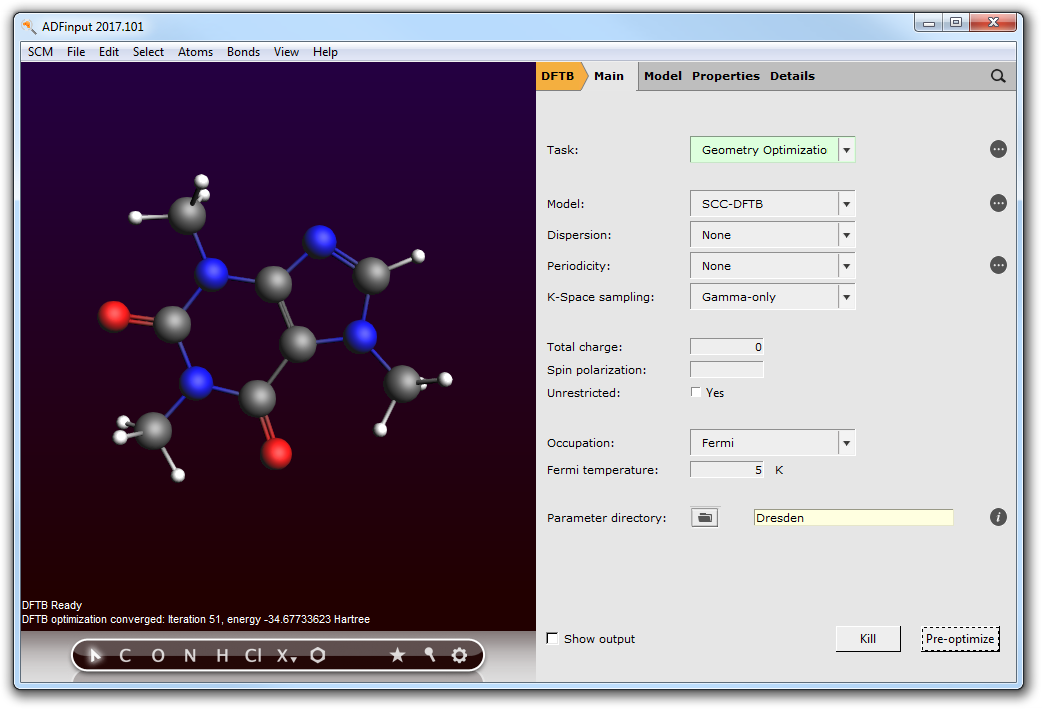Open the View menu
Screen dimensions: 1042x709
286,52
